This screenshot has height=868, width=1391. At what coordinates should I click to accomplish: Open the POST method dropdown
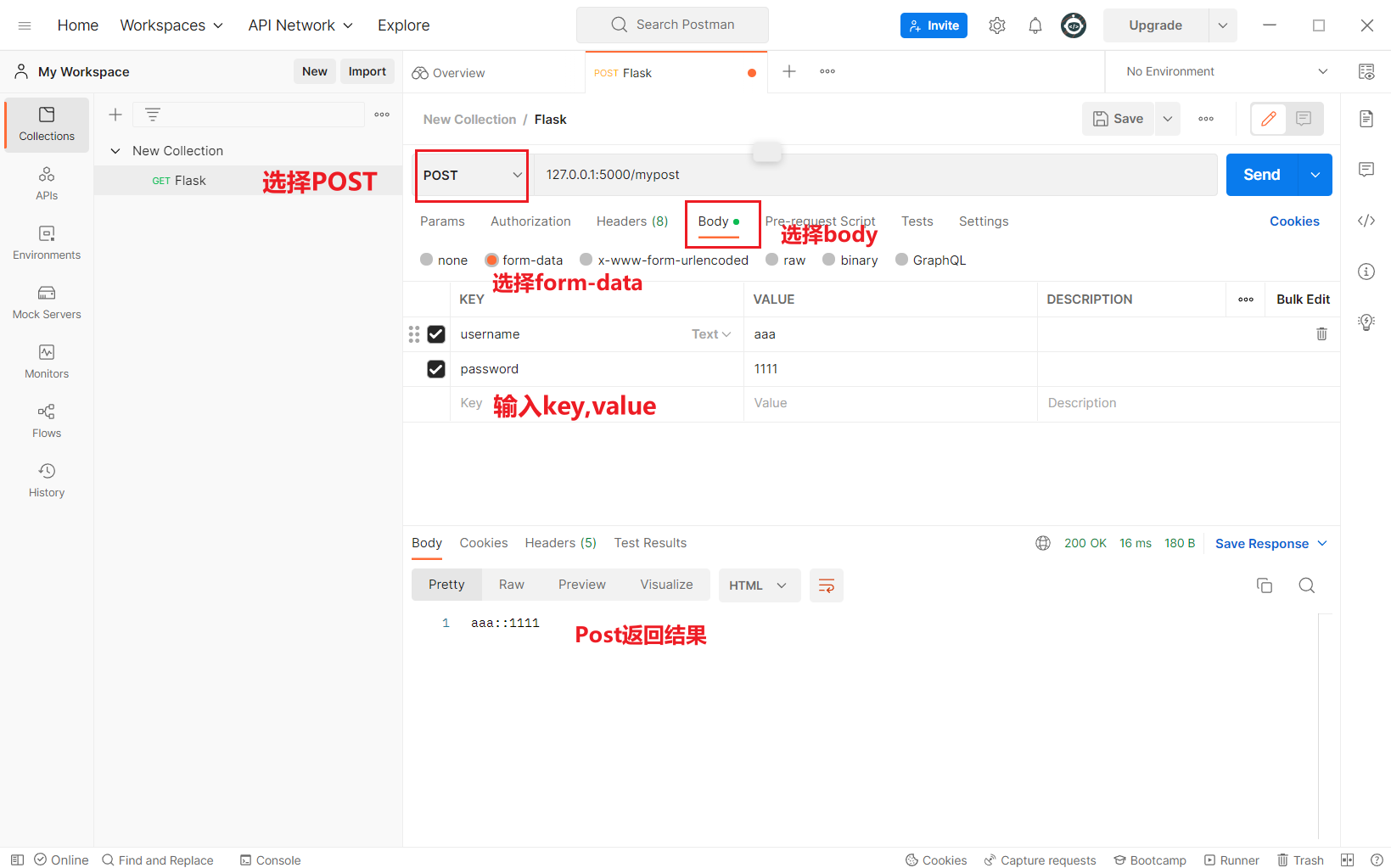point(472,176)
